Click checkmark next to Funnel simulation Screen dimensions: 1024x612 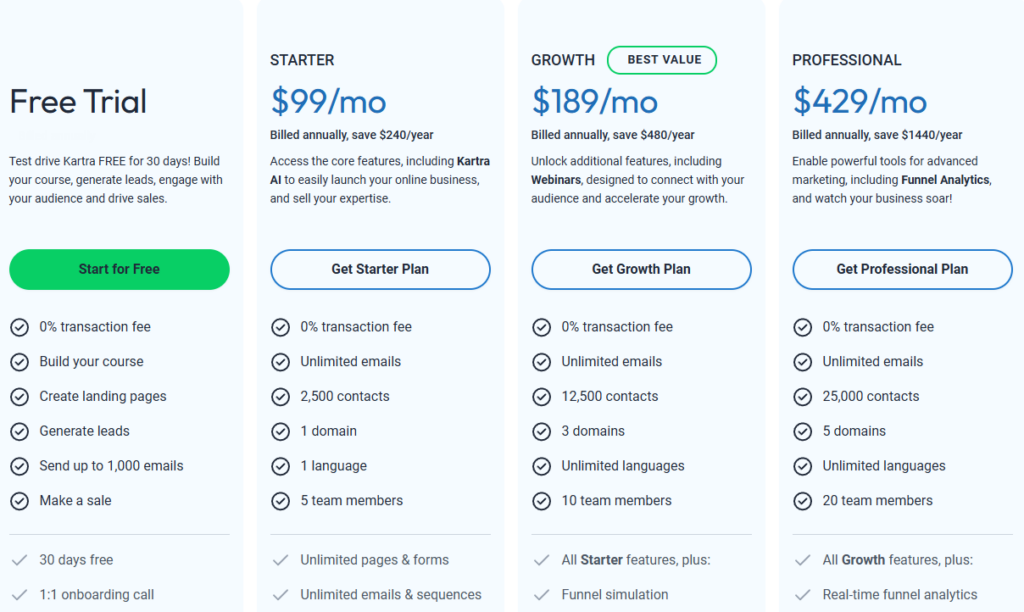tap(541, 595)
